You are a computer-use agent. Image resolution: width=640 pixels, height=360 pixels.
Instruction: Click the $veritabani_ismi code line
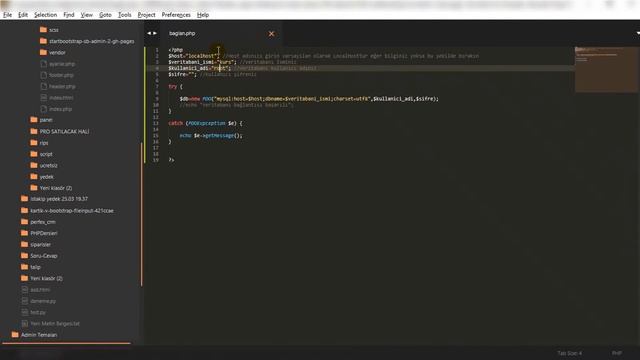tap(233, 62)
